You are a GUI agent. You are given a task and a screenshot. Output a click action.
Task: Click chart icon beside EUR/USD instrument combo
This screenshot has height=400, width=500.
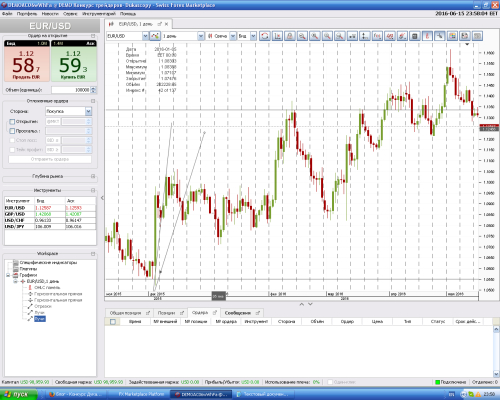(155, 36)
